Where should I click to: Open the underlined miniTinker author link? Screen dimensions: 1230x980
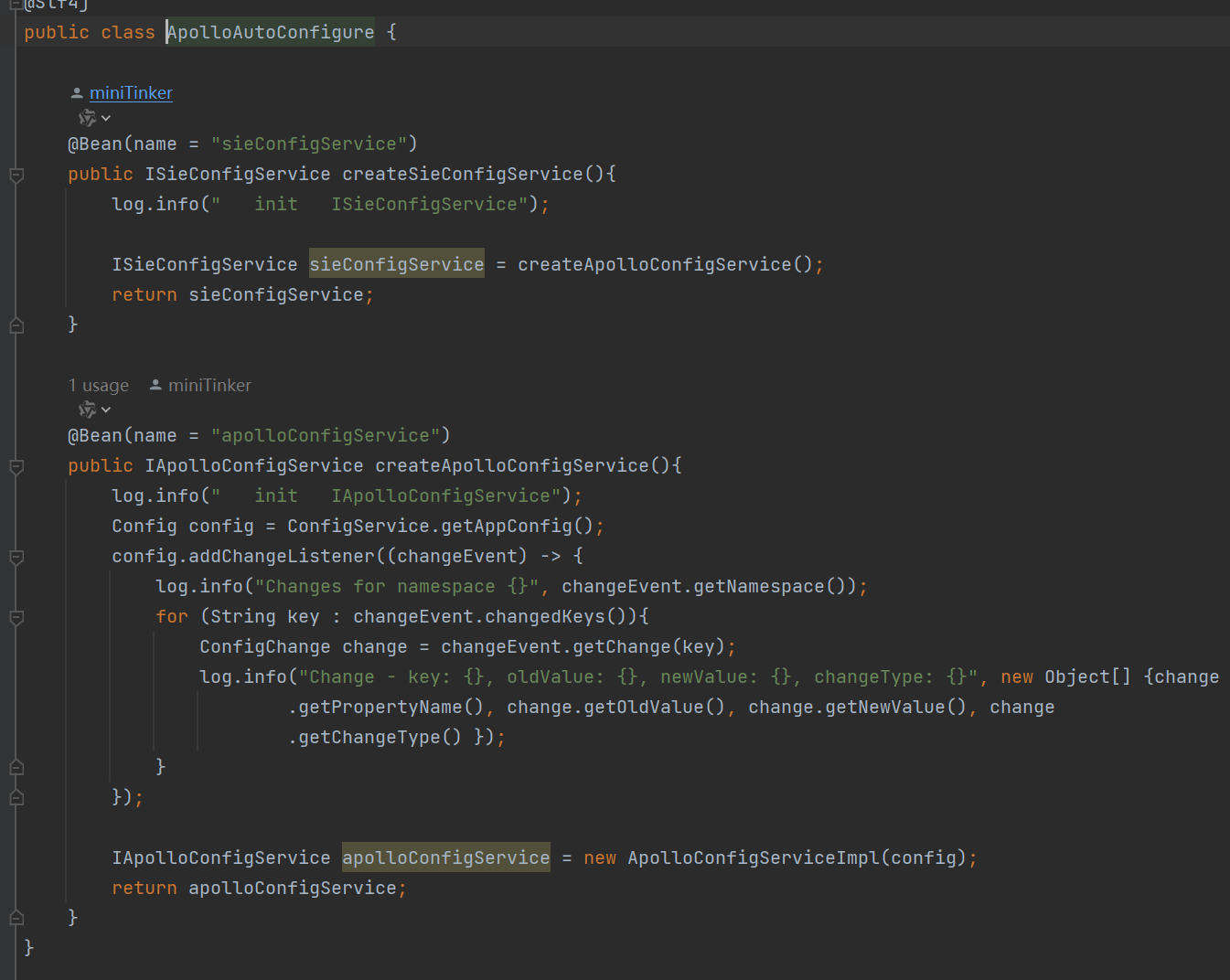click(x=131, y=92)
